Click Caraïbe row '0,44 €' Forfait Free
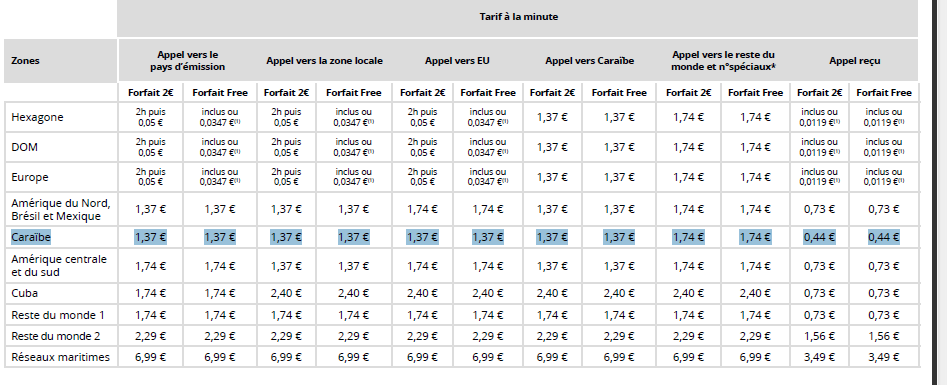This screenshot has height=385, width=947. tap(884, 238)
